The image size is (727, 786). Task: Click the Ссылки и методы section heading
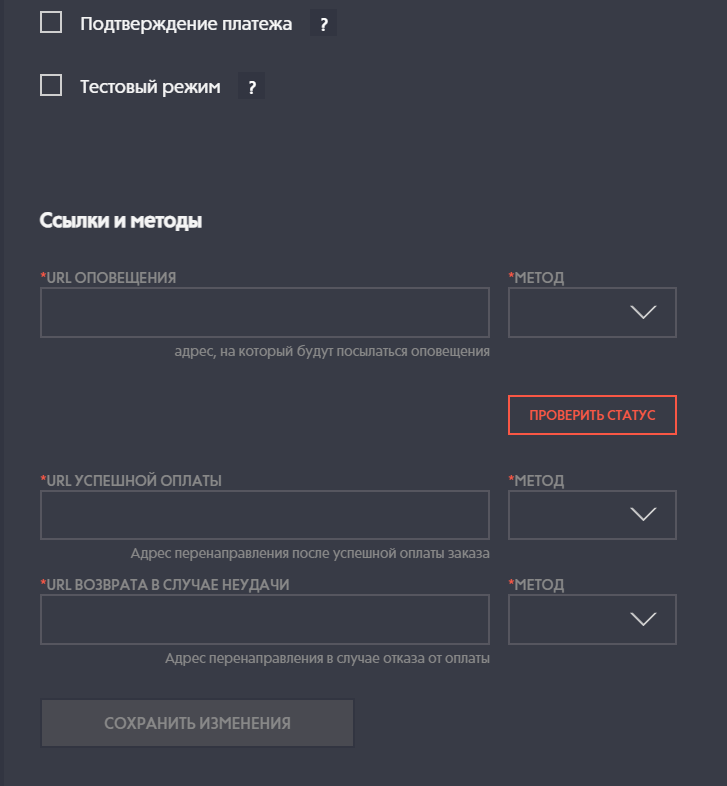(121, 221)
